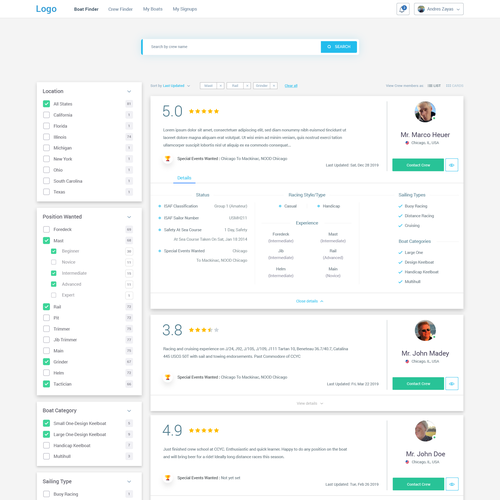Click the Logo in the header

point(46,9)
